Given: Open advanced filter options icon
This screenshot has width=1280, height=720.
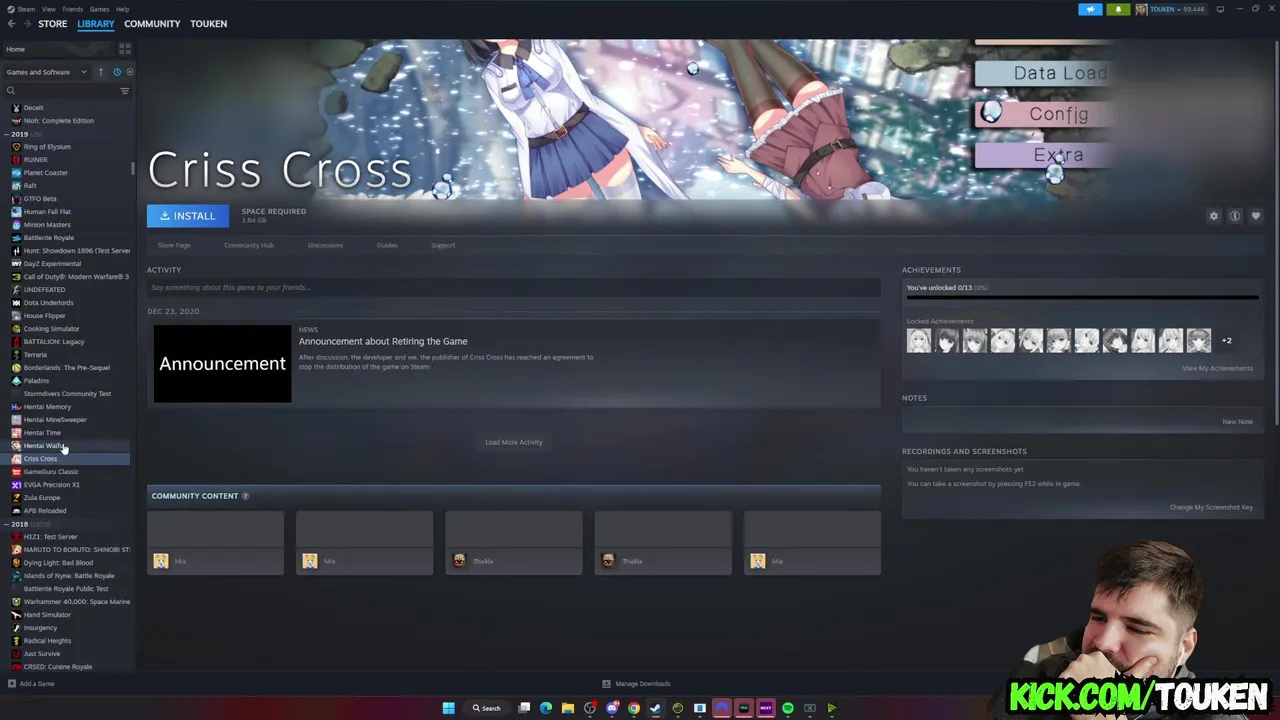Looking at the screenshot, I should click(125, 91).
